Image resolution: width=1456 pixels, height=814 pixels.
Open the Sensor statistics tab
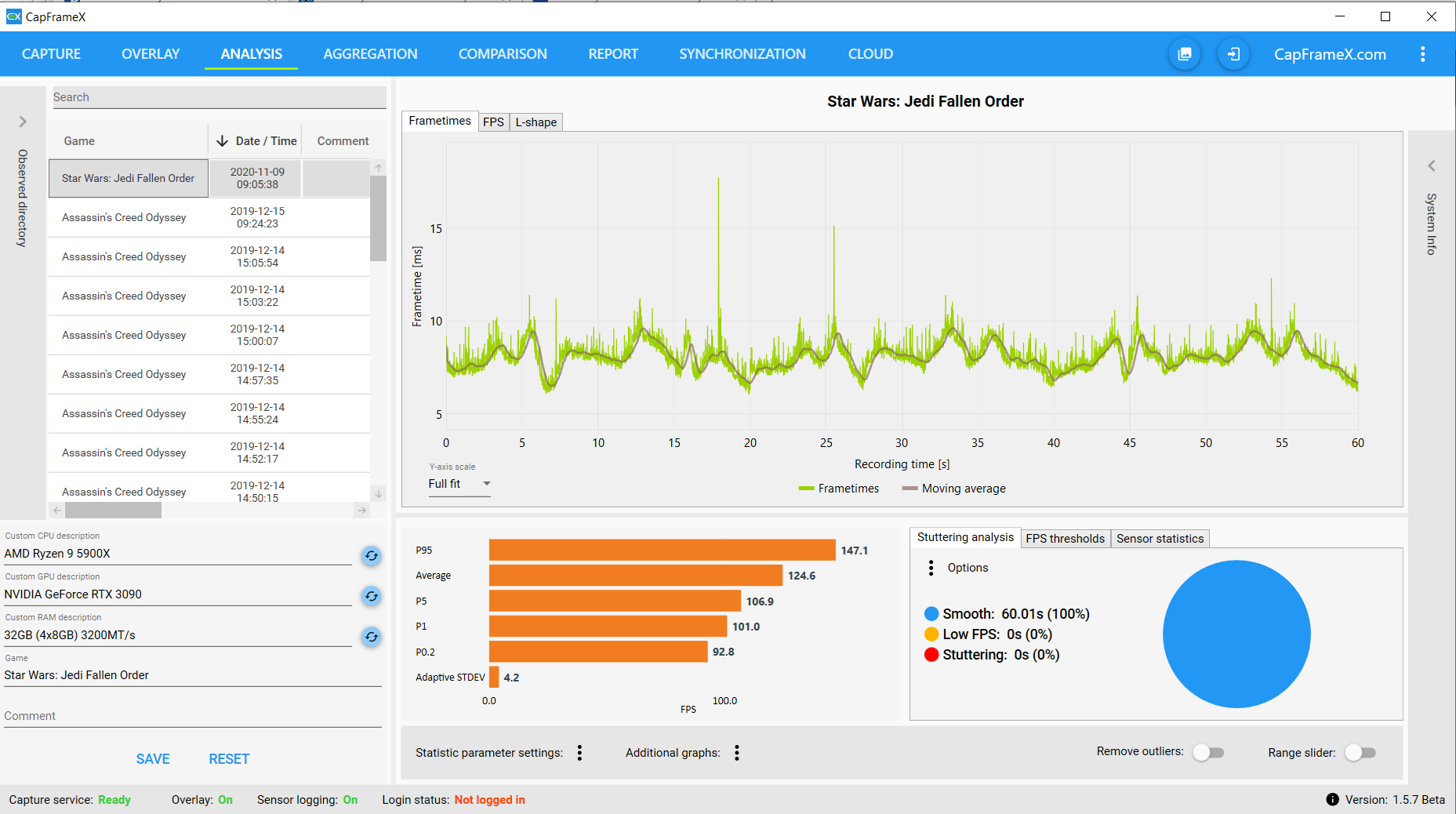(1160, 539)
